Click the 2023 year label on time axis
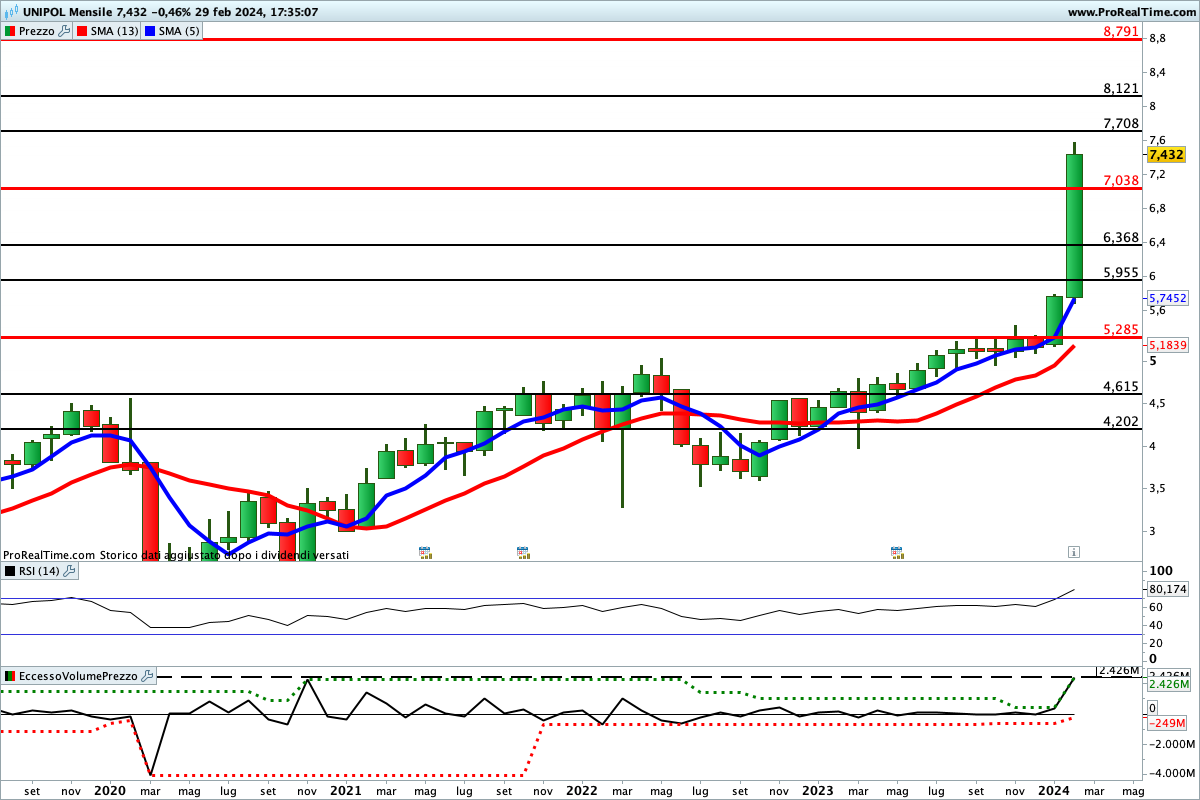The width and height of the screenshot is (1200, 800). pyautogui.click(x=818, y=790)
